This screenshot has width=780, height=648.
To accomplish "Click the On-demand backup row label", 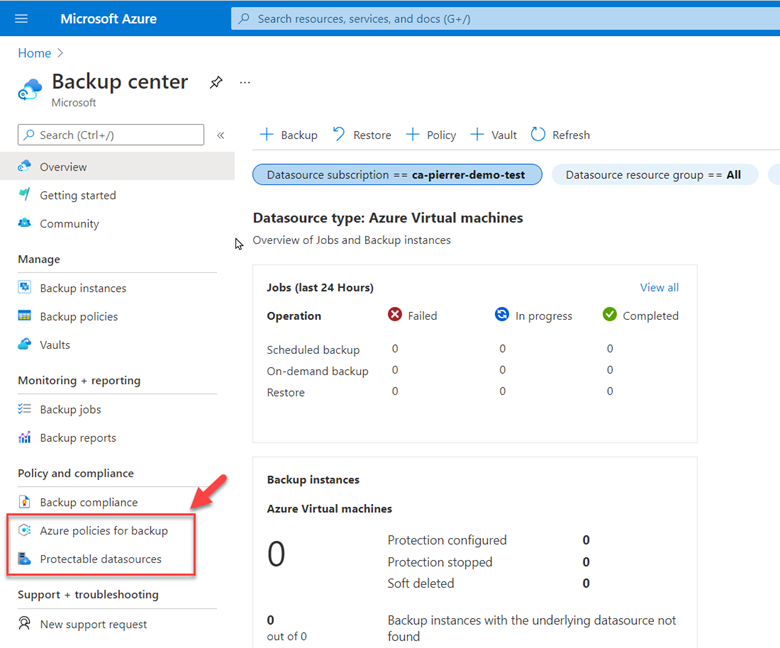I will [317, 371].
